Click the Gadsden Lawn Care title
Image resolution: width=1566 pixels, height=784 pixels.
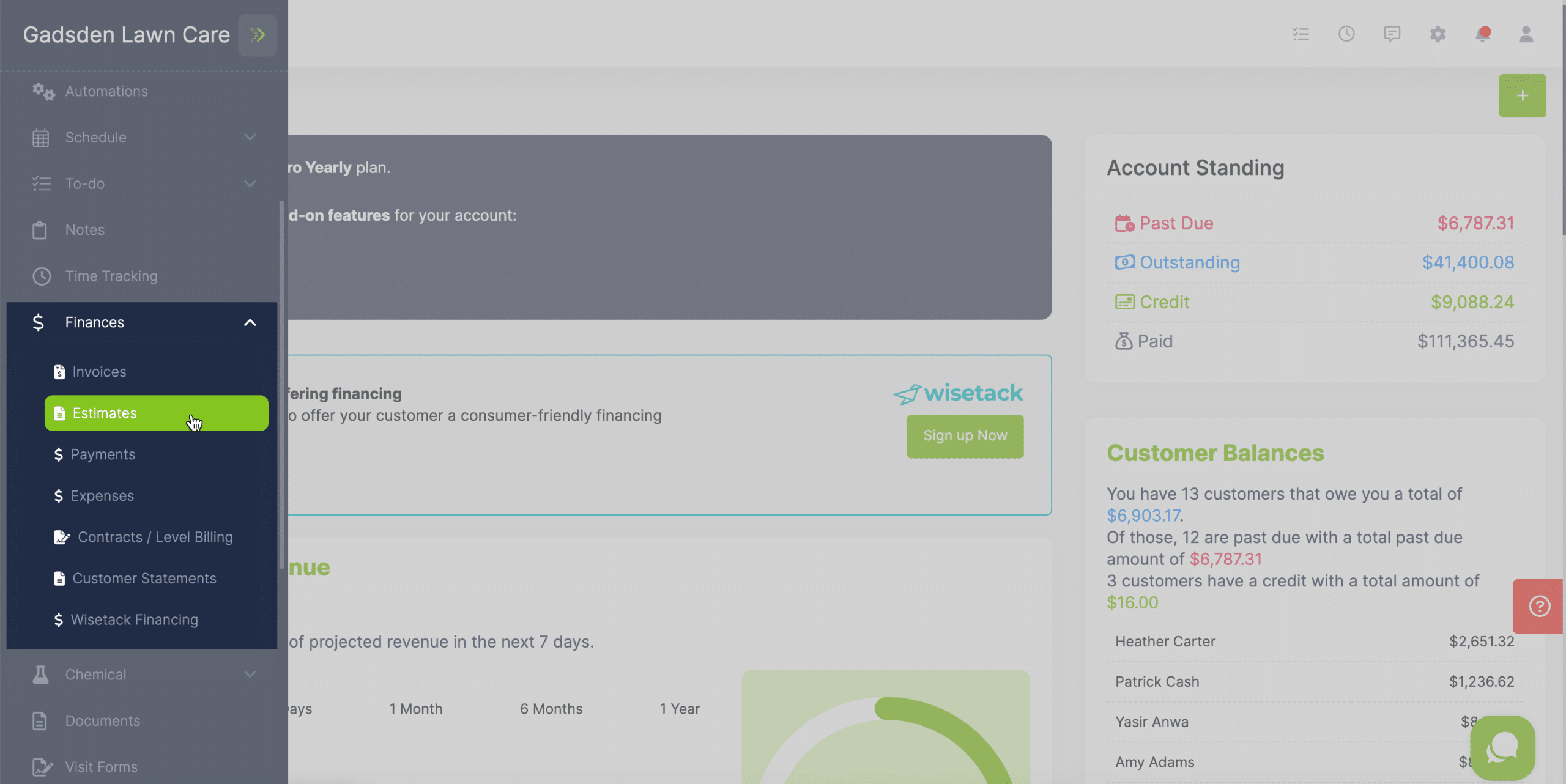point(127,35)
